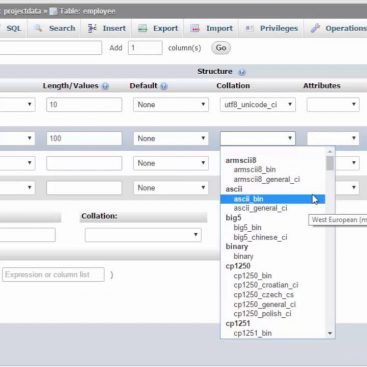Image resolution: width=367 pixels, height=367 pixels.
Task: Open first row Default None dropdown
Action: point(171,105)
